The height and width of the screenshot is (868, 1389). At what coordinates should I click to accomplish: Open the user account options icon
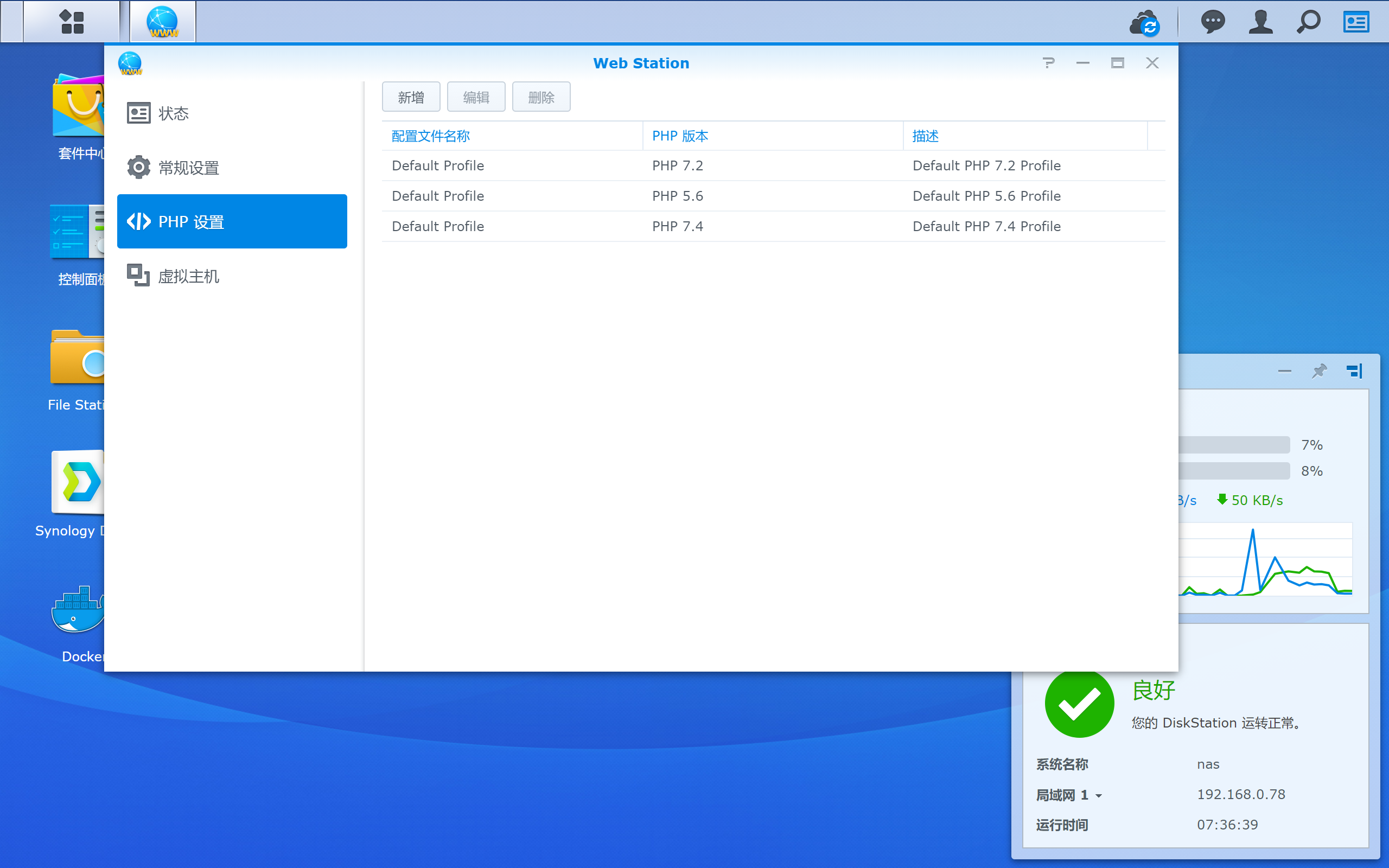[x=1260, y=22]
